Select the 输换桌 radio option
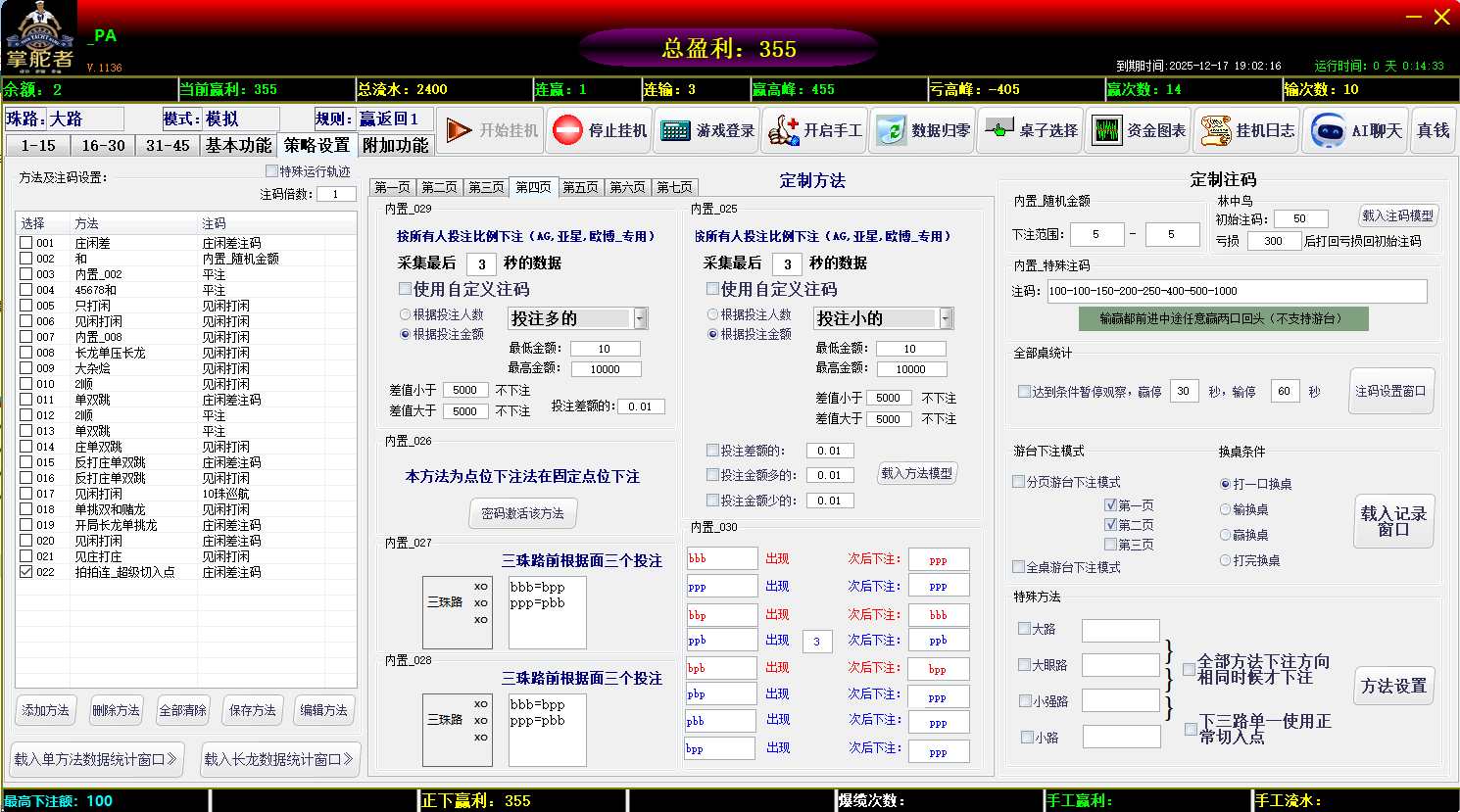 pyautogui.click(x=1225, y=509)
